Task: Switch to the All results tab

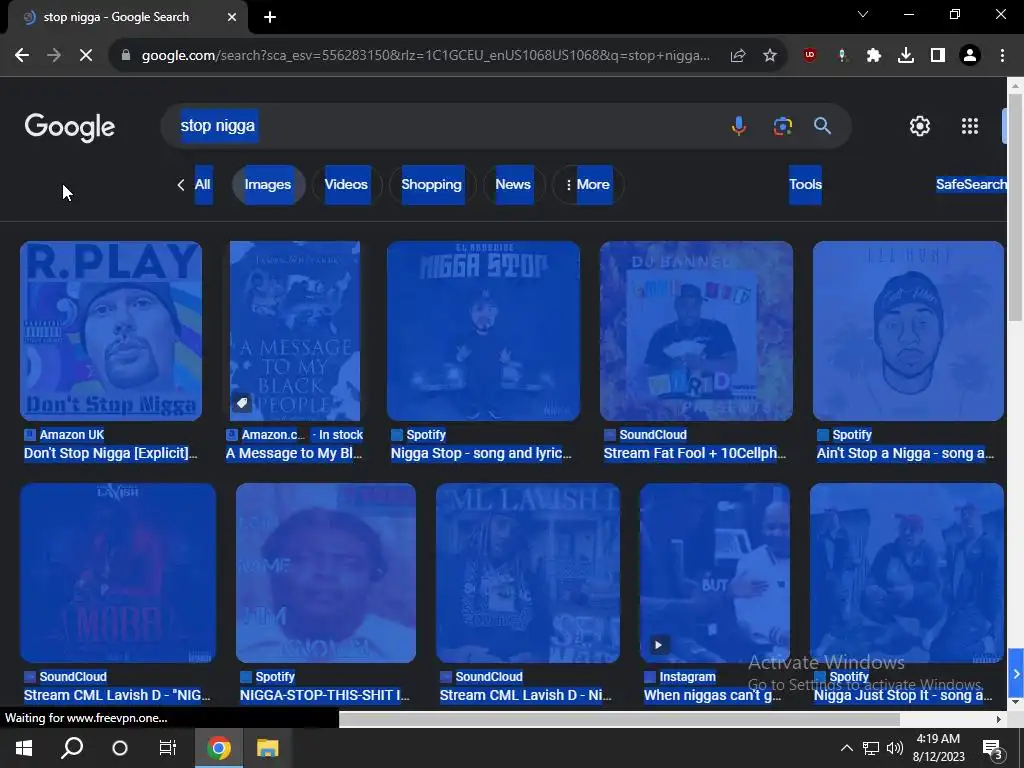Action: [202, 184]
